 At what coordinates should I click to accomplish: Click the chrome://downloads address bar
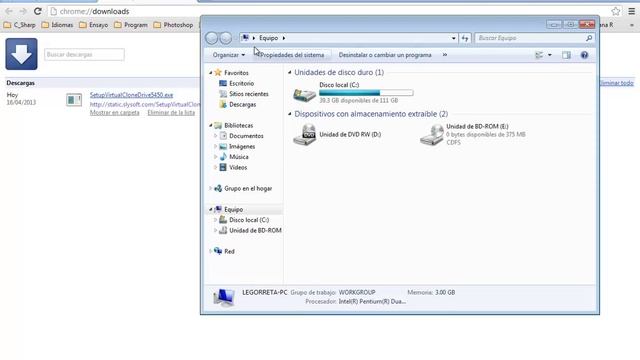pyautogui.click(x=329, y=11)
